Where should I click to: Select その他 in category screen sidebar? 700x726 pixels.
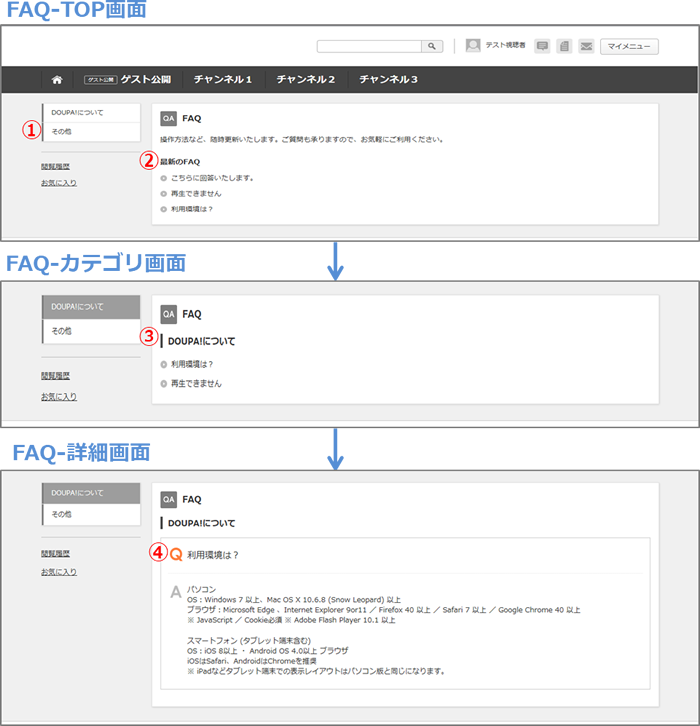[x=91, y=331]
